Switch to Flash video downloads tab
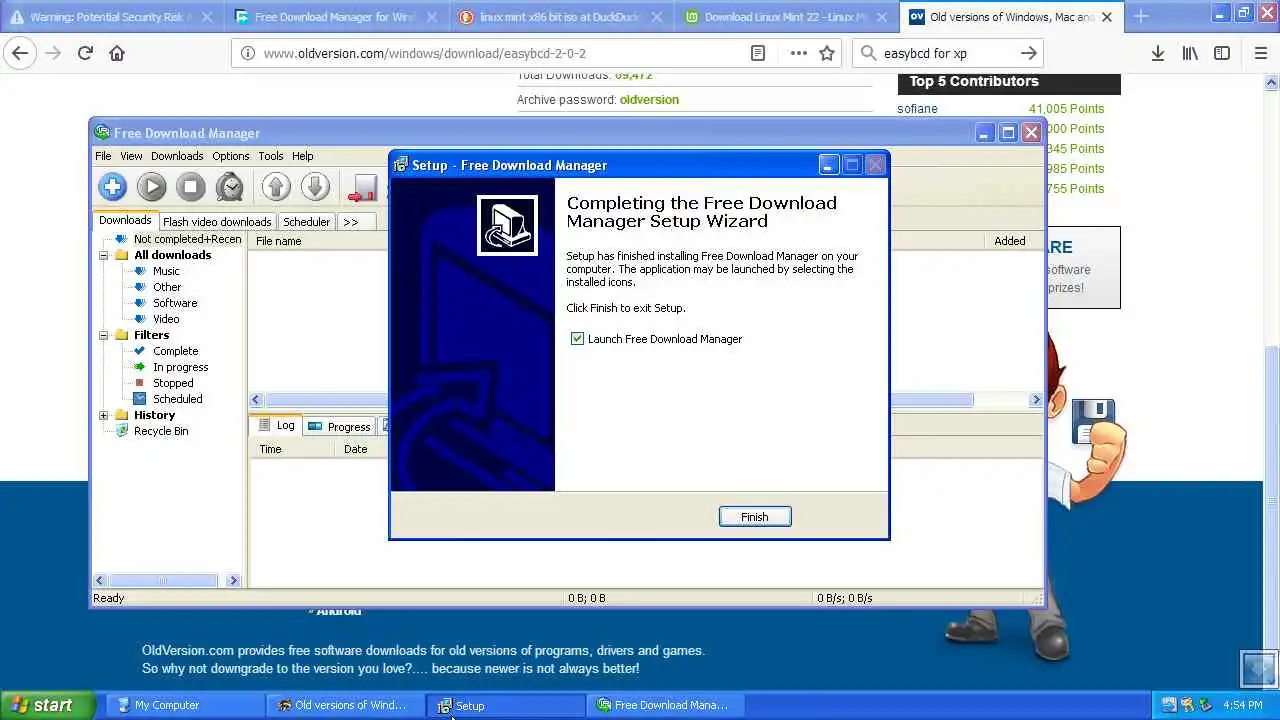Screen dimensions: 1280x720 coord(217,222)
